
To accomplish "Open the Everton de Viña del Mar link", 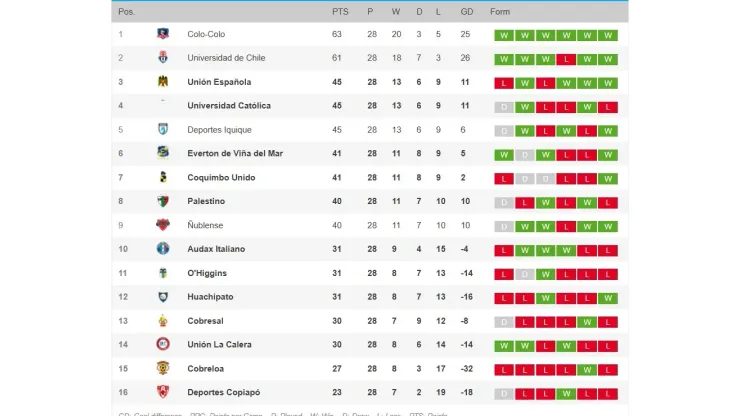I will (235, 153).
